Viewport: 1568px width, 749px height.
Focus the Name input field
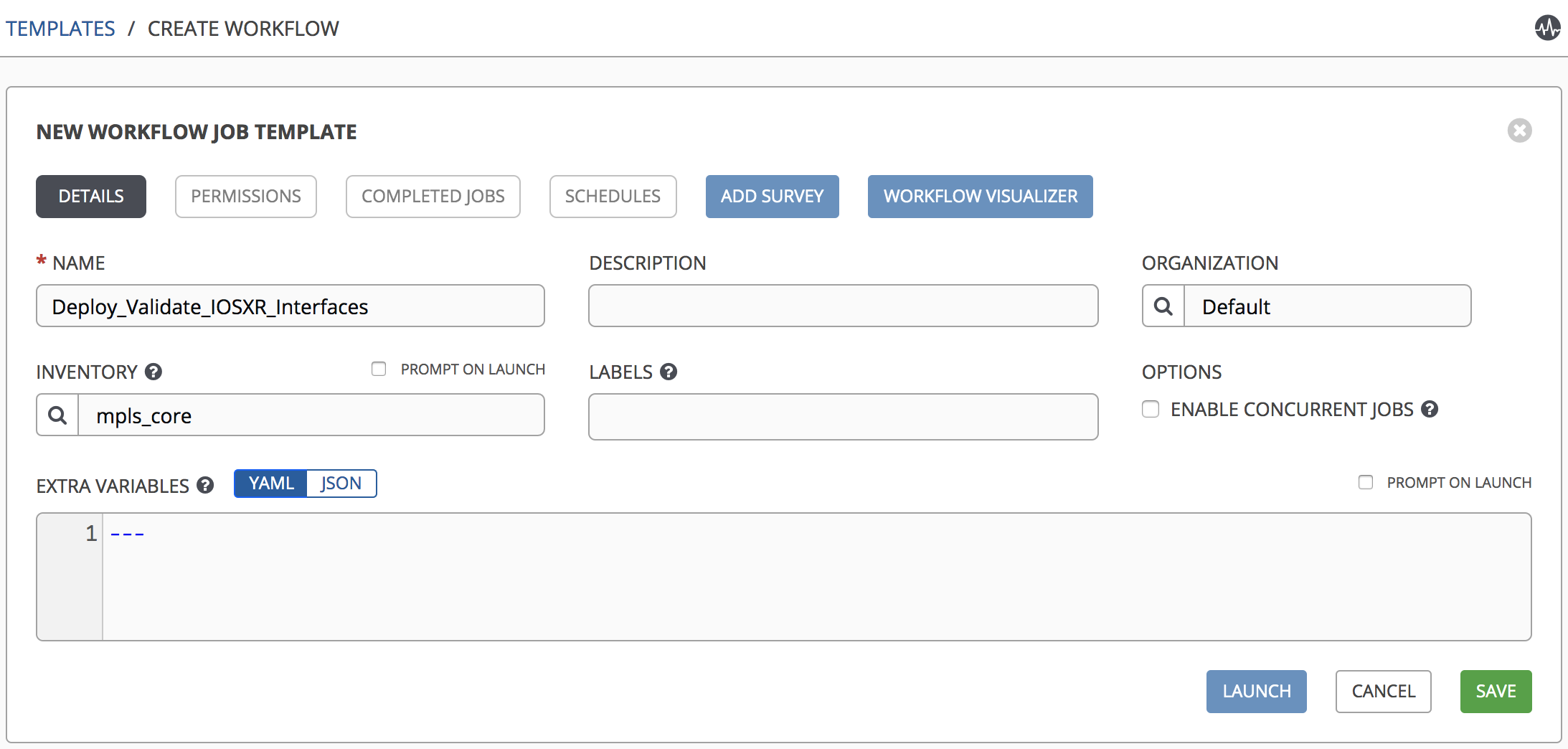291,306
